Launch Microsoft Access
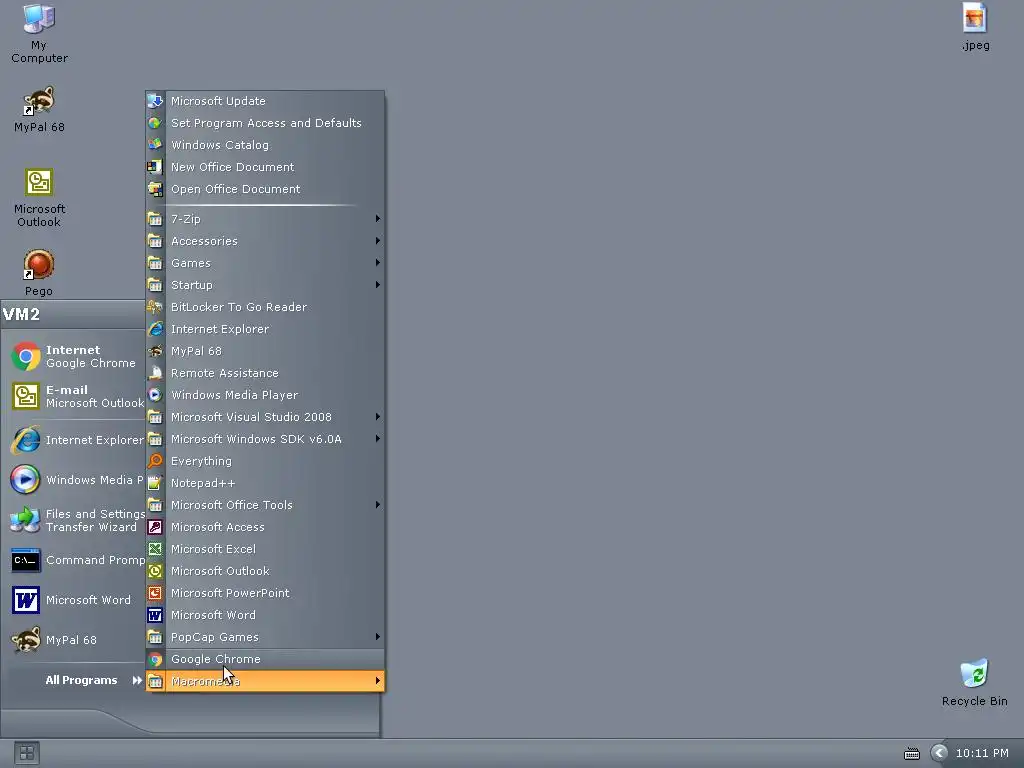 (x=264, y=527)
